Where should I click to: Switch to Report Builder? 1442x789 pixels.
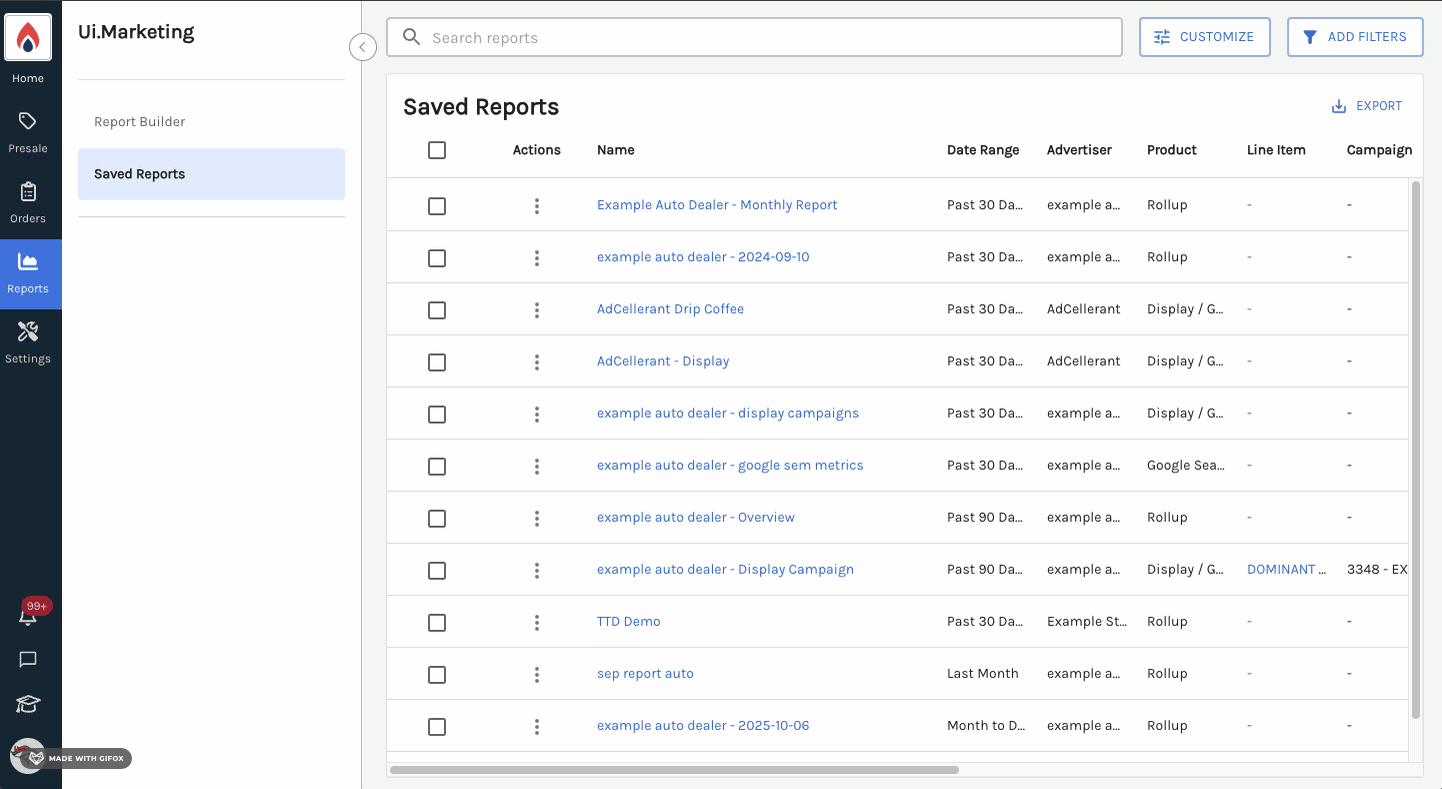point(138,121)
